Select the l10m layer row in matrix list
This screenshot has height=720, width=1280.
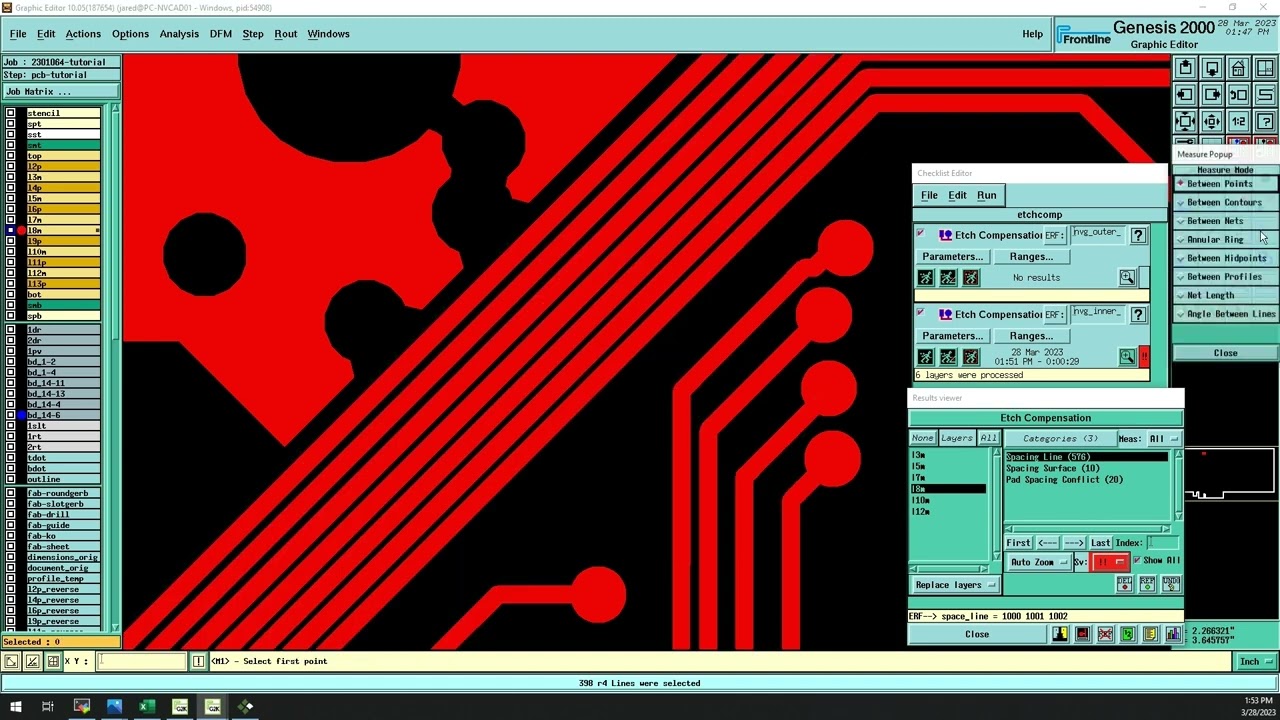[63, 252]
